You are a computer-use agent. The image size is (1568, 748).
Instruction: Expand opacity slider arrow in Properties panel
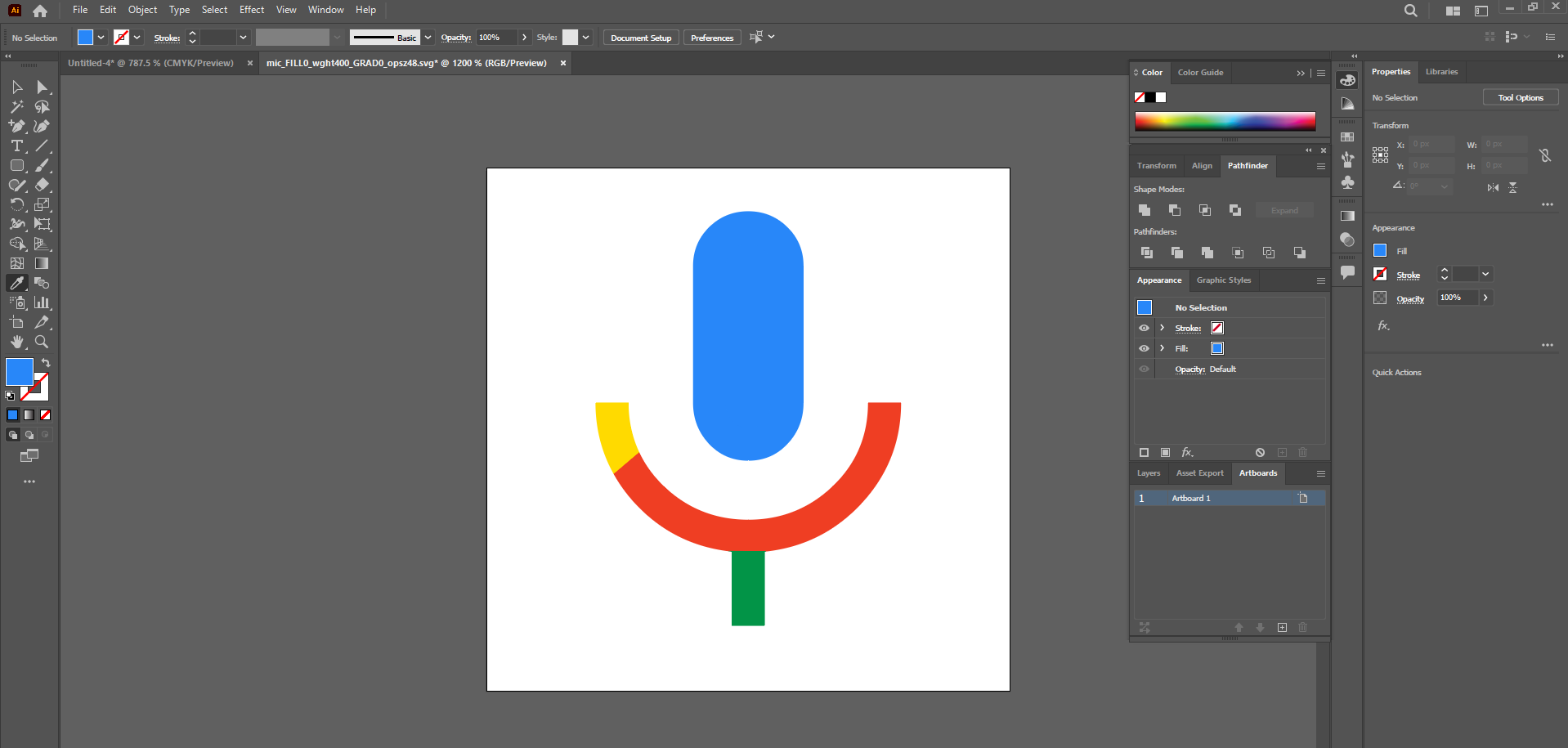(x=1485, y=298)
